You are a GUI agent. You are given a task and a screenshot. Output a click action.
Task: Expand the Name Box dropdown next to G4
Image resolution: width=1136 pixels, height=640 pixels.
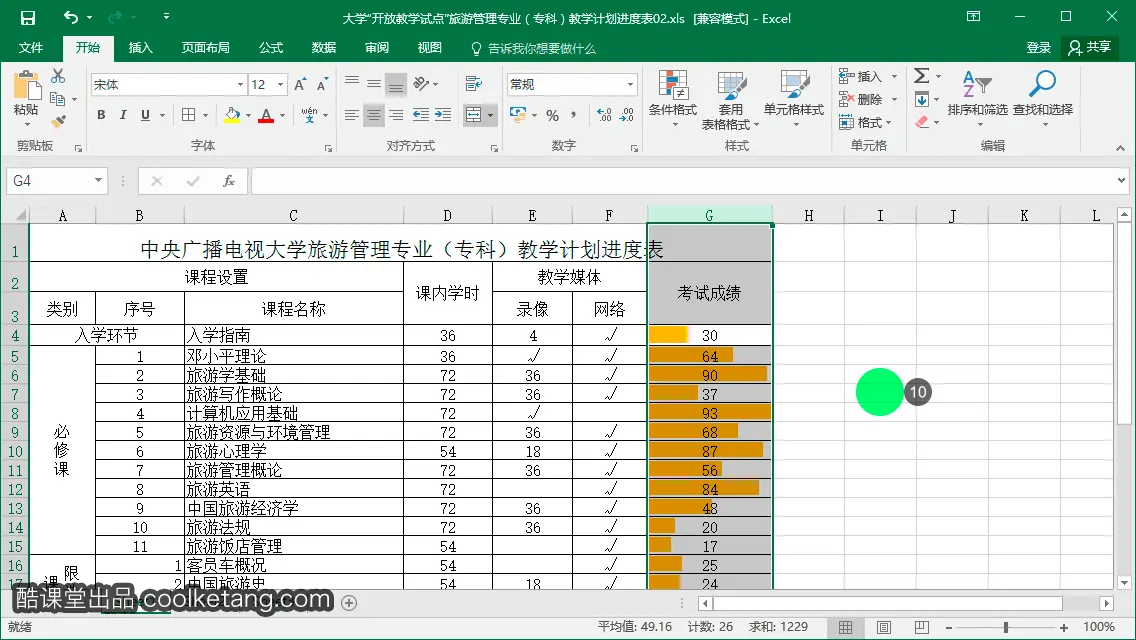point(99,180)
